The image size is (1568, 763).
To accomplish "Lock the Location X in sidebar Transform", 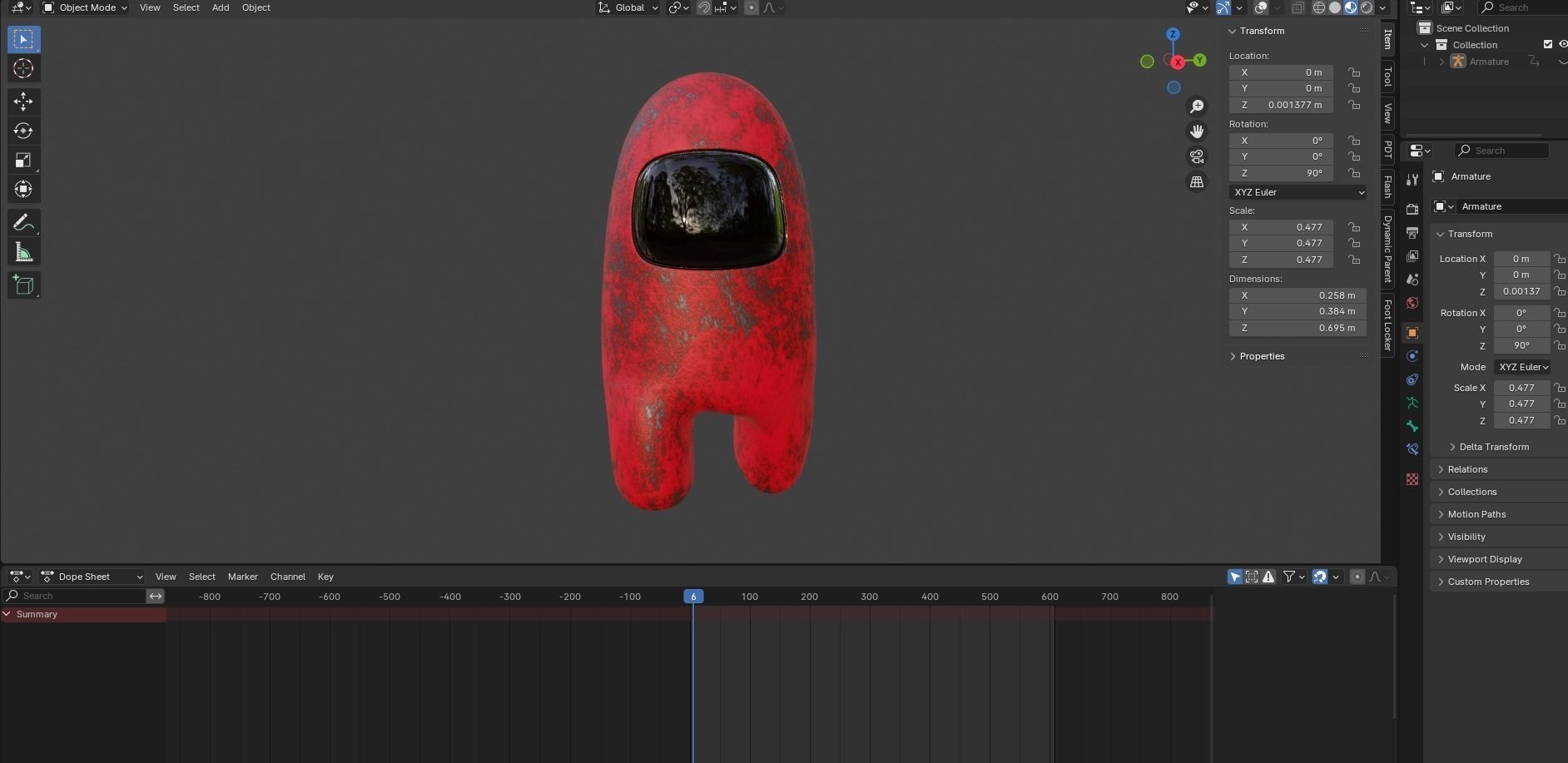I will pos(1355,72).
